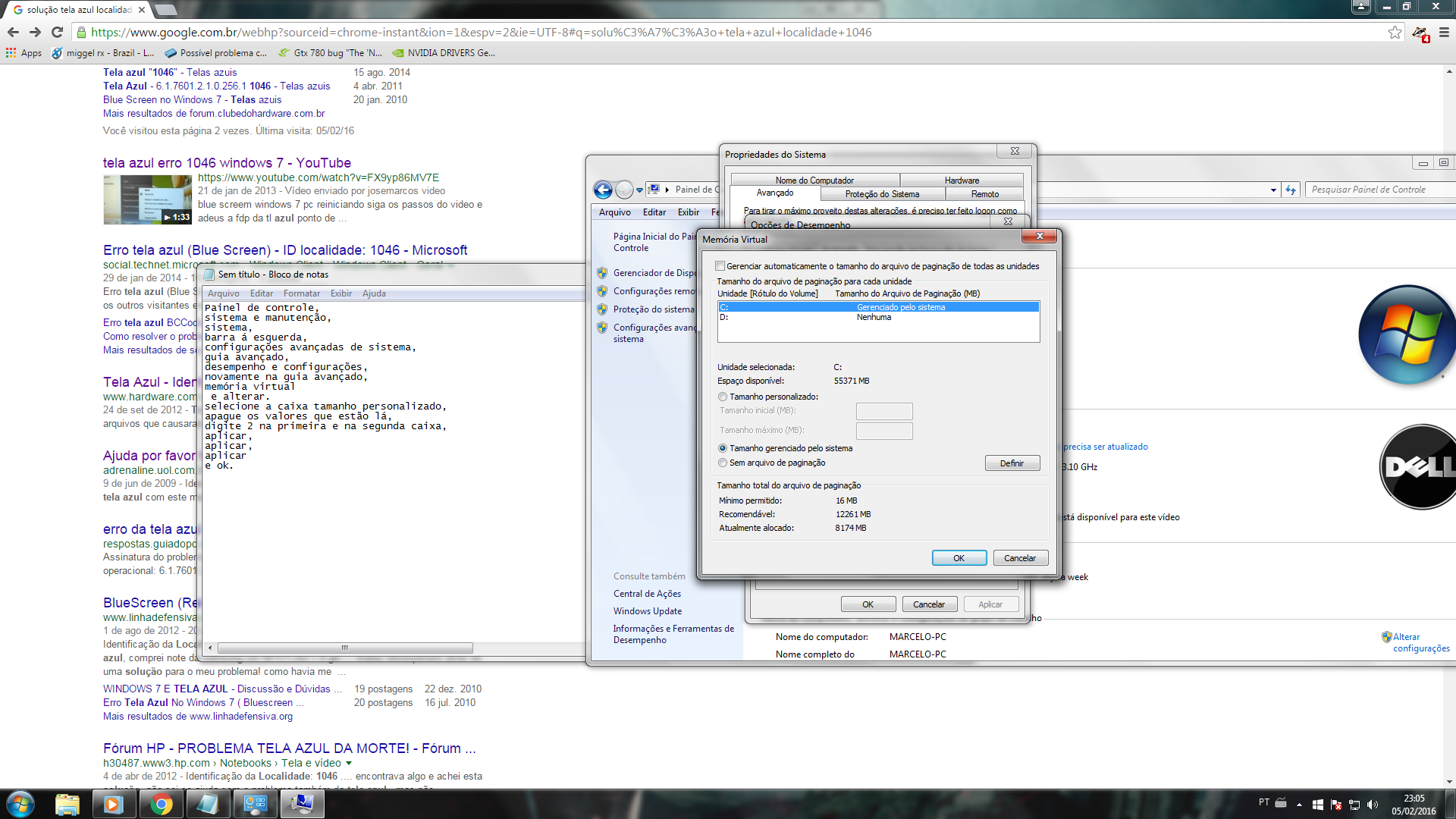Viewport: 1456px width, 819px height.
Task: Open Windows Update link
Action: click(x=648, y=611)
